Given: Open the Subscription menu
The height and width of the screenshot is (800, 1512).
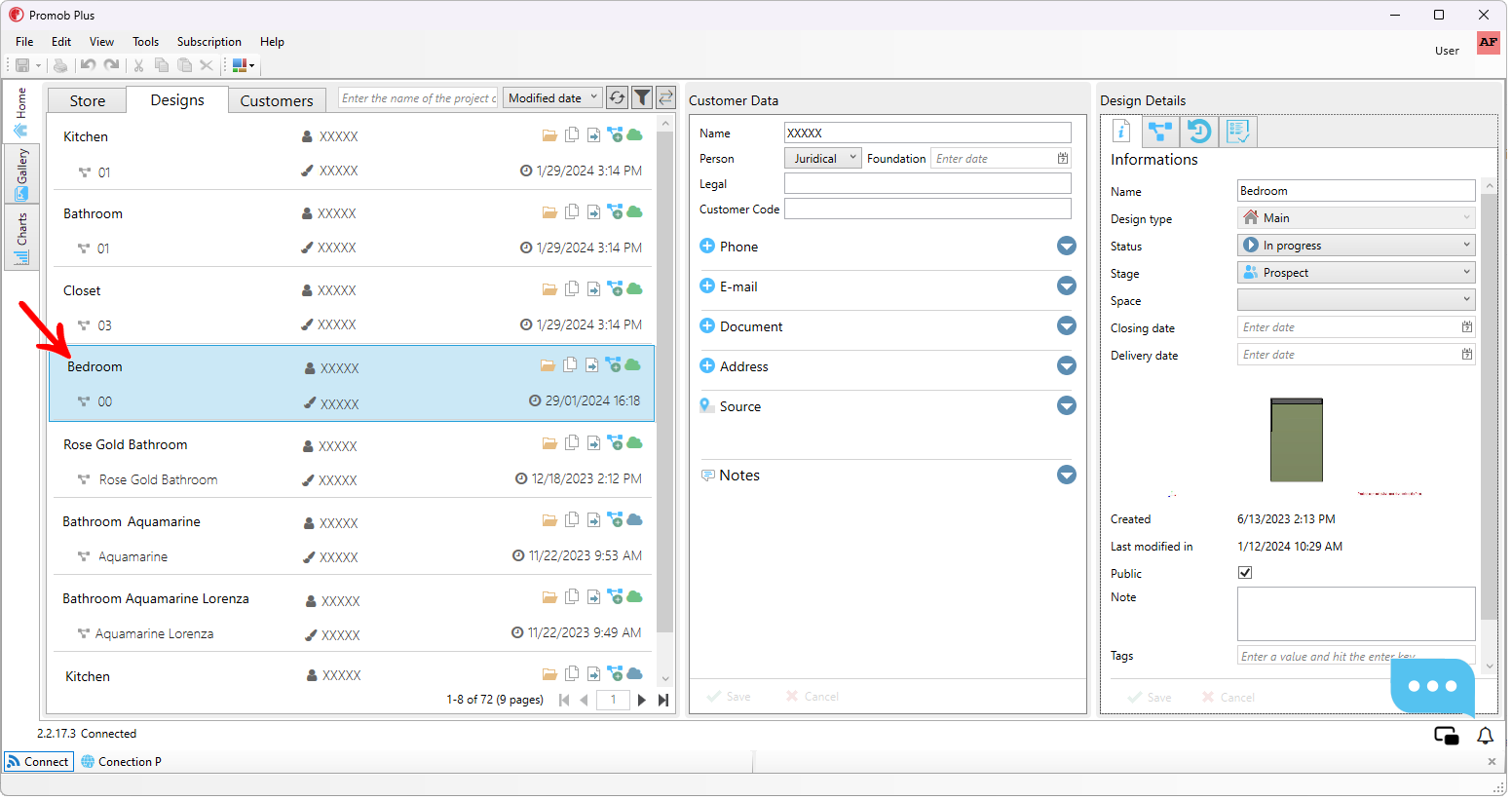Looking at the screenshot, I should pyautogui.click(x=209, y=42).
